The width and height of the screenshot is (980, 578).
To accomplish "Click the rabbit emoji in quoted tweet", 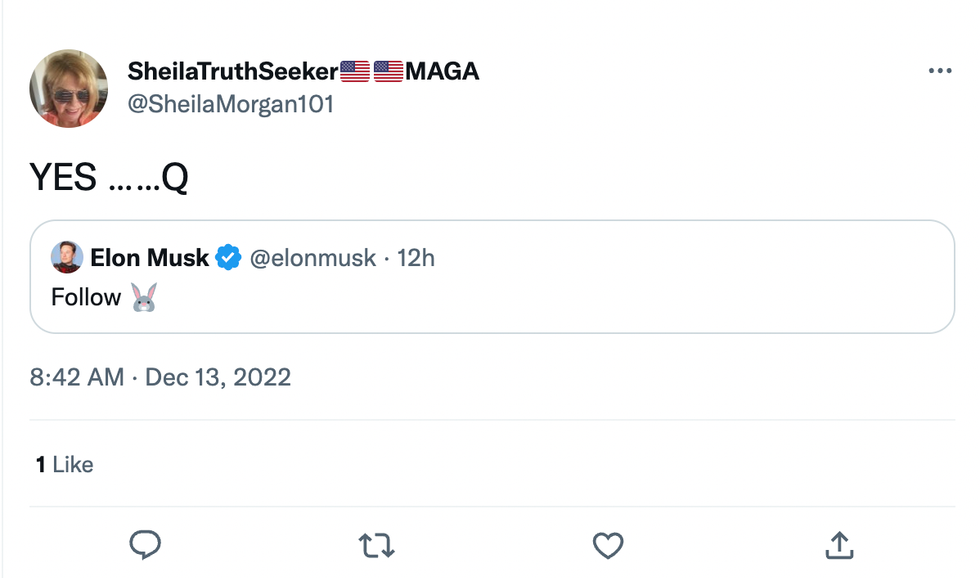I will tap(144, 297).
